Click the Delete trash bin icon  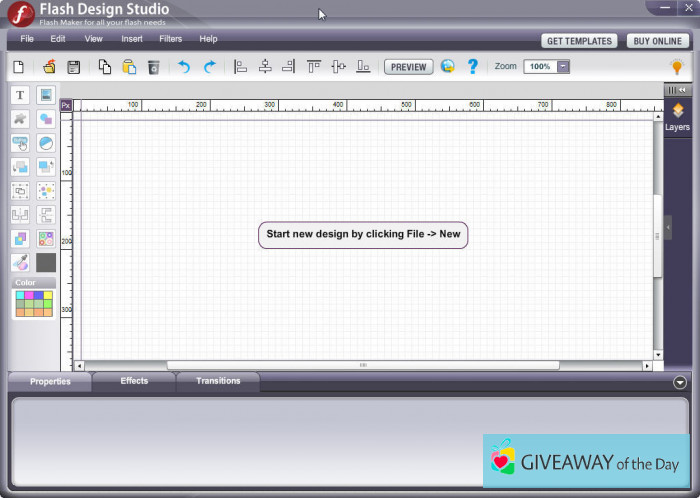pyautogui.click(x=153, y=67)
